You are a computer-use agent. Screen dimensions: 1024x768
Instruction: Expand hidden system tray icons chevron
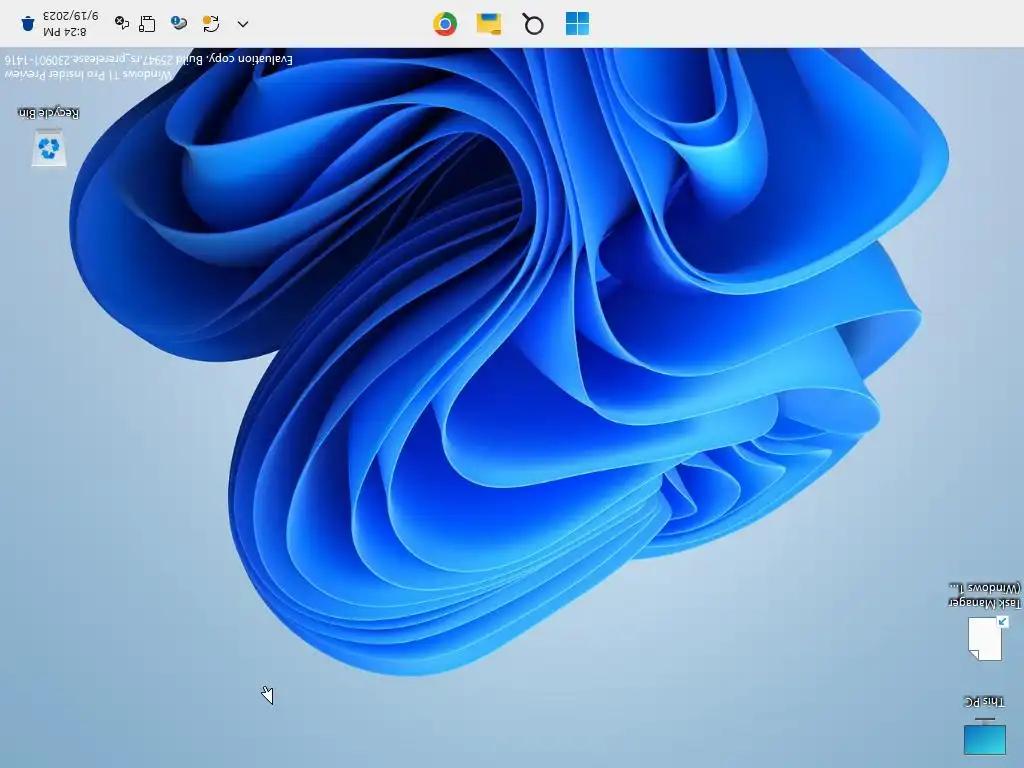pyautogui.click(x=243, y=24)
